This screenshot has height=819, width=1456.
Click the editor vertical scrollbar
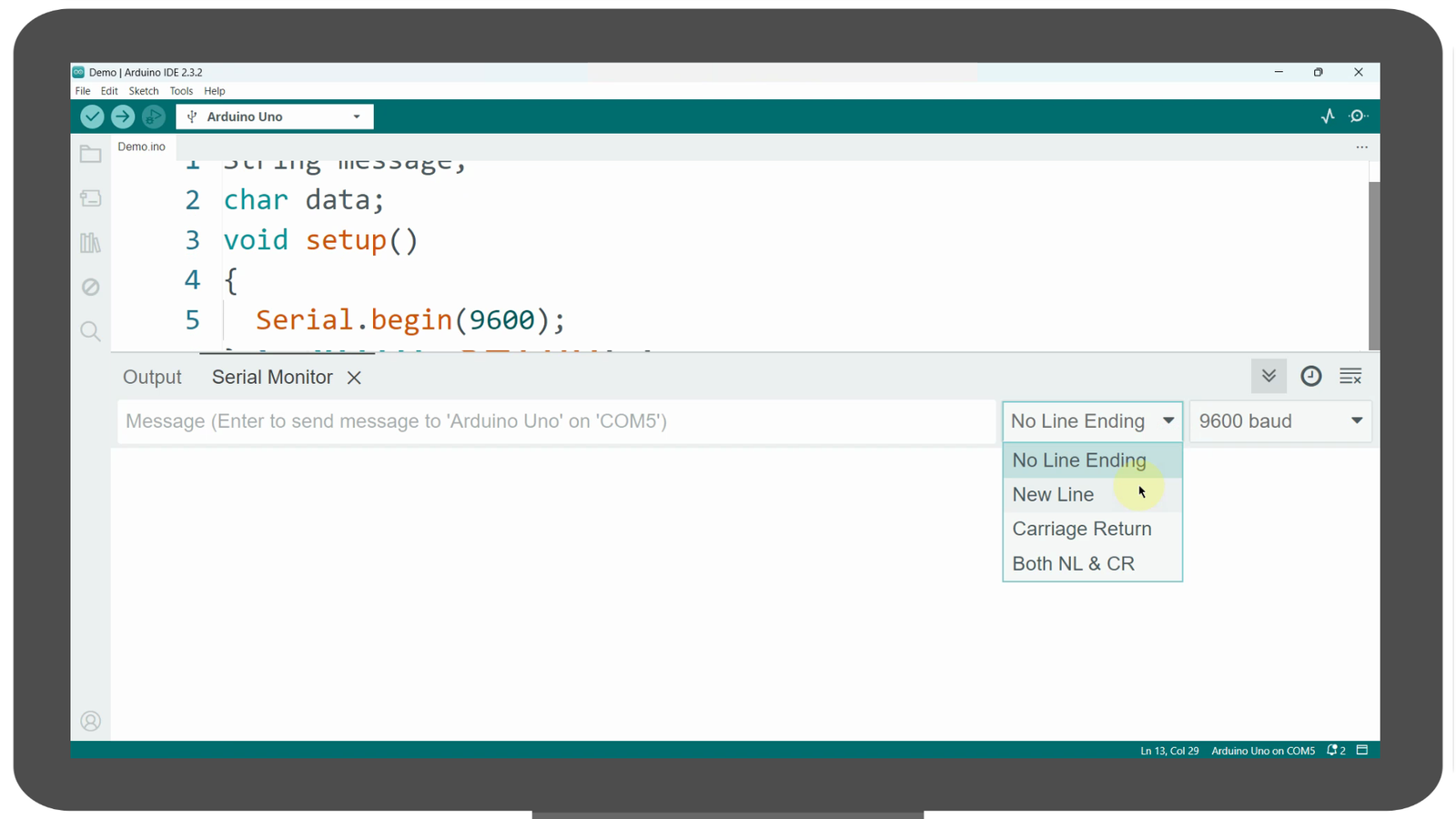1374,264
